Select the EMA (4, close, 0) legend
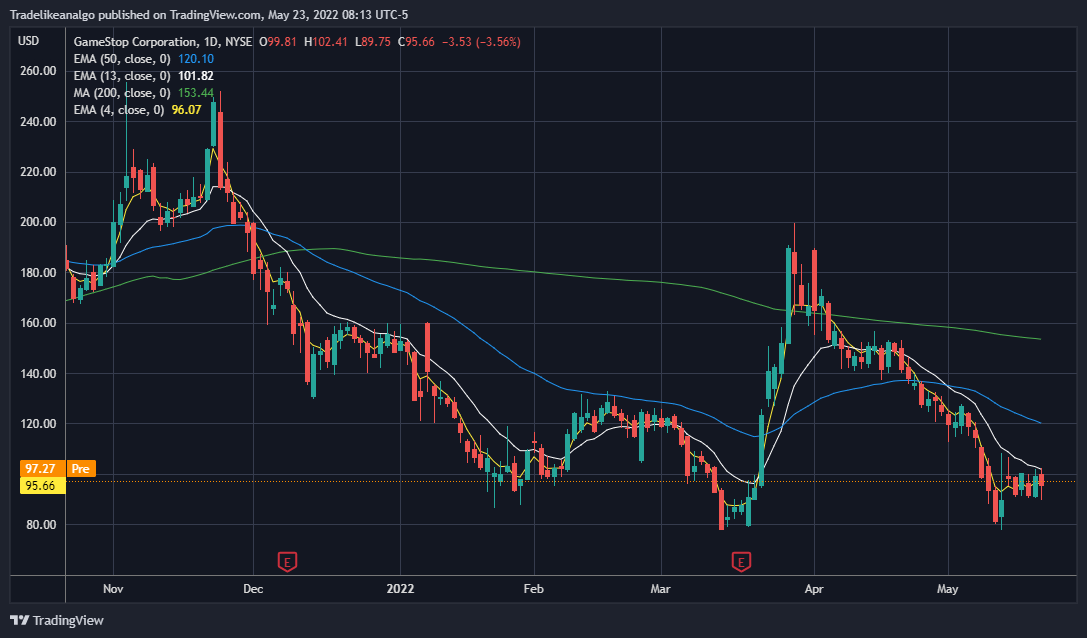 (119, 110)
